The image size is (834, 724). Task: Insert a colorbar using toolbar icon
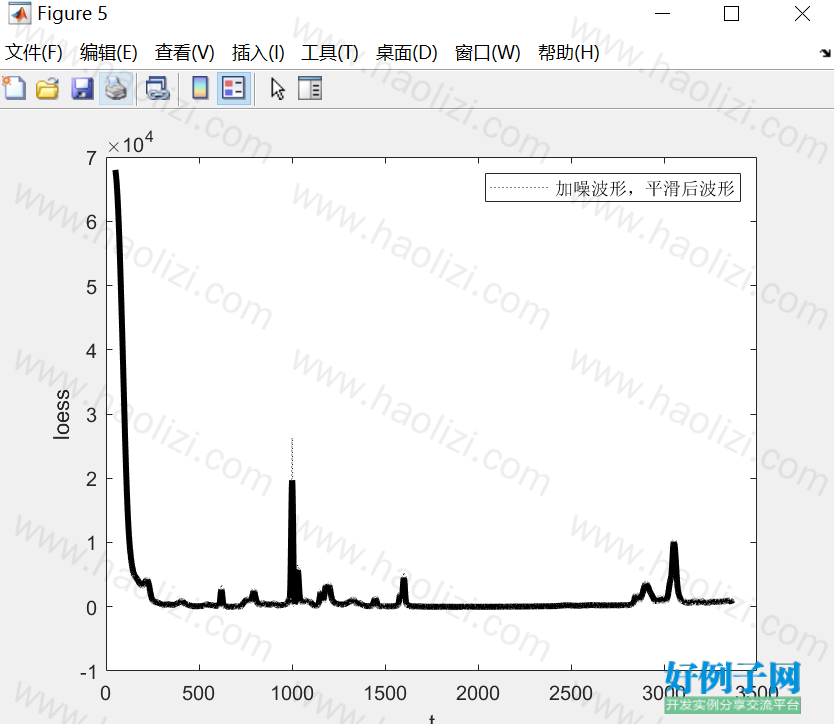(x=200, y=88)
